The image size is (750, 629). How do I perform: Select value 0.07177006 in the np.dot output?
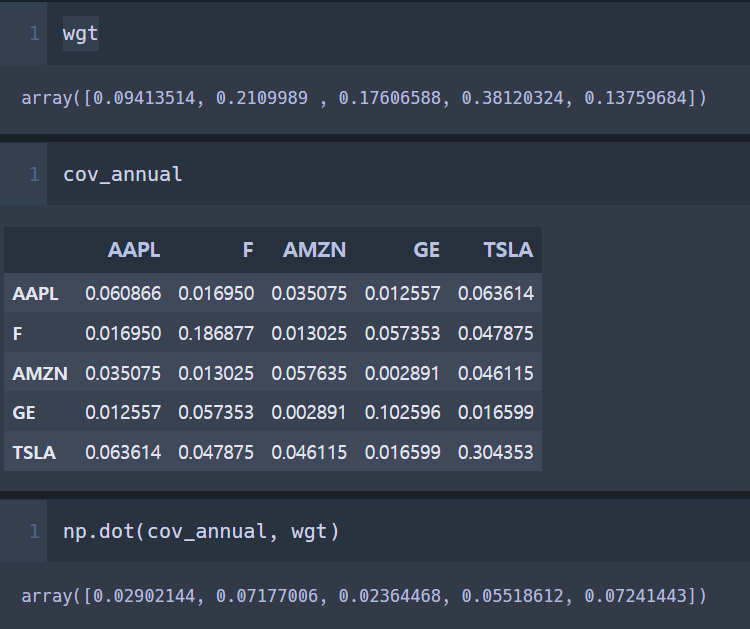[267, 596]
